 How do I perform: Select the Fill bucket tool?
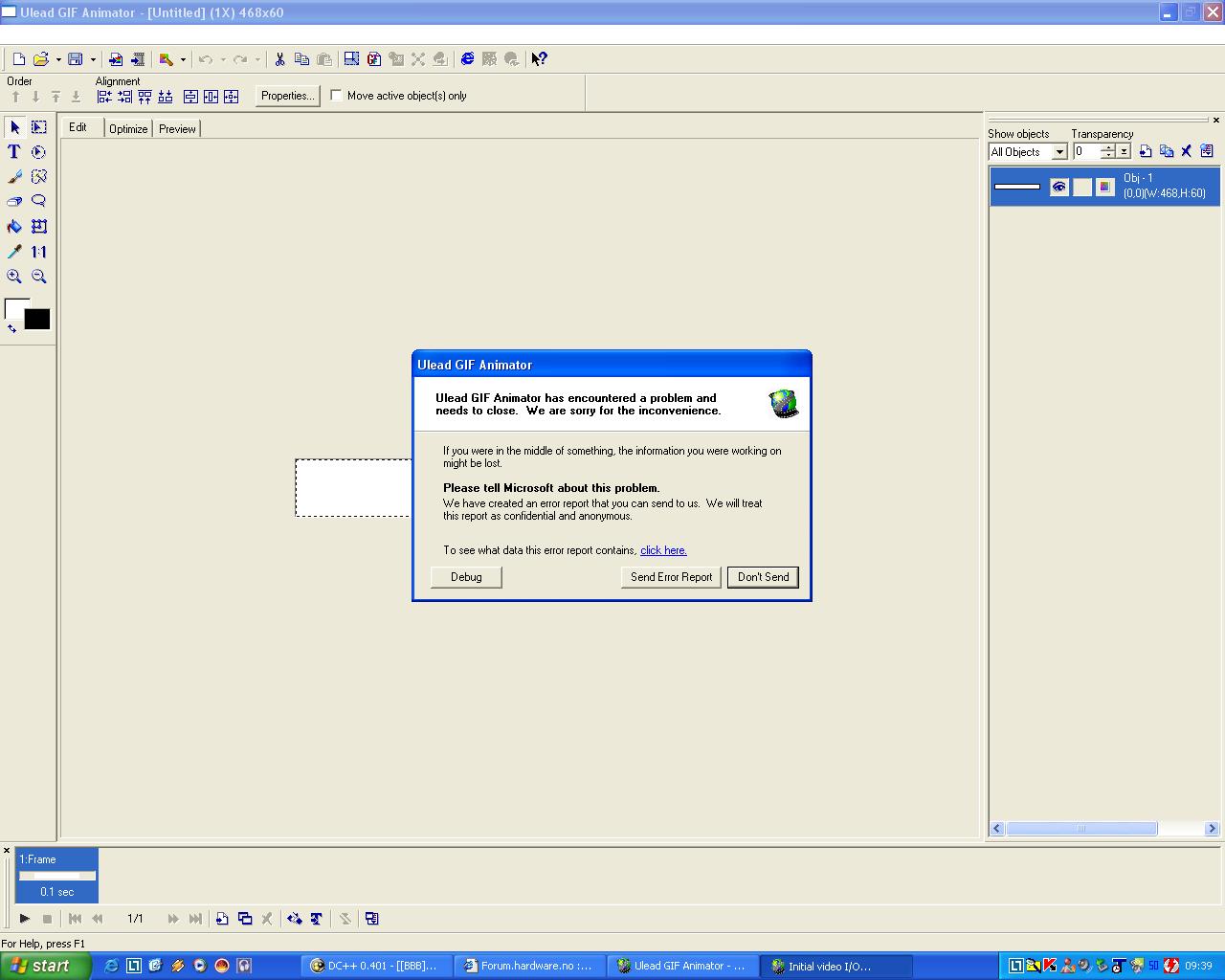[14, 227]
